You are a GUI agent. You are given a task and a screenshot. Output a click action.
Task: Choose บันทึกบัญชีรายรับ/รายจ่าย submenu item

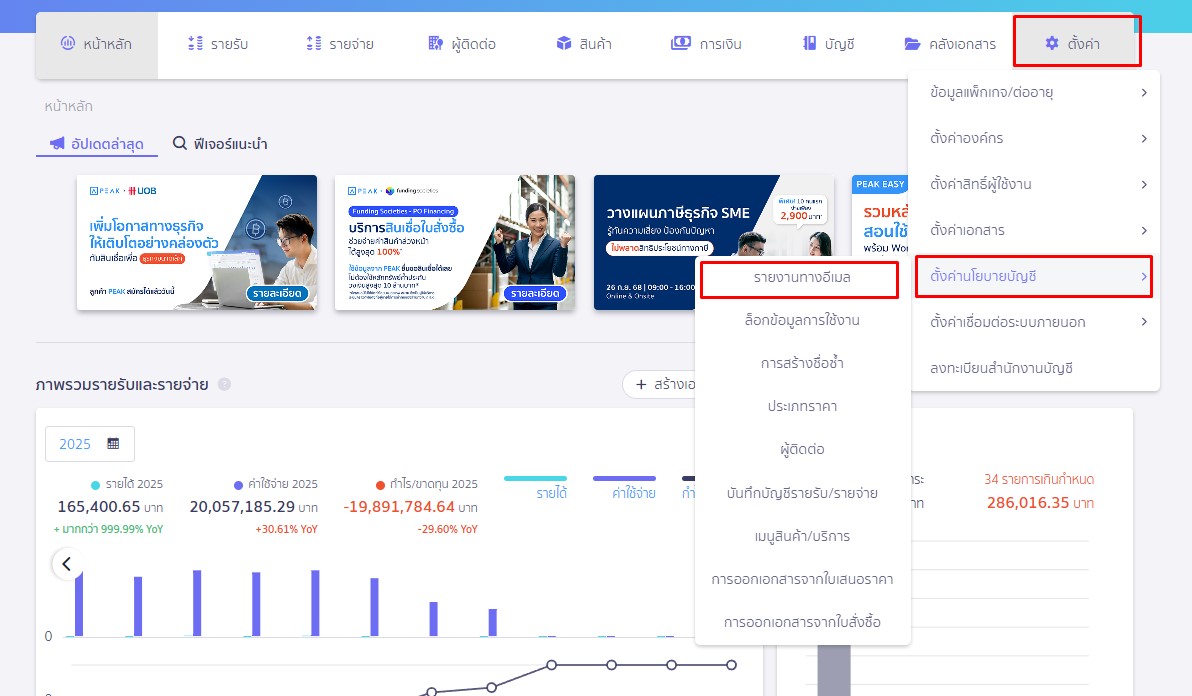[x=802, y=493]
